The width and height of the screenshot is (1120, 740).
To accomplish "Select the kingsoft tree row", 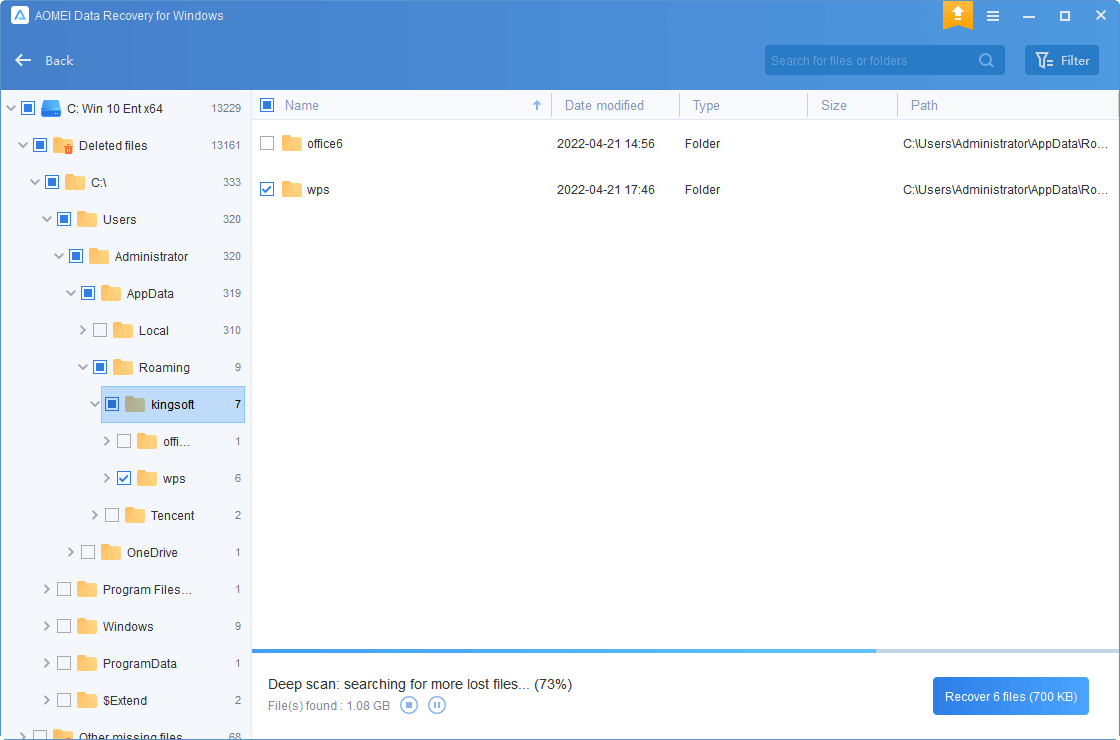I will point(173,404).
